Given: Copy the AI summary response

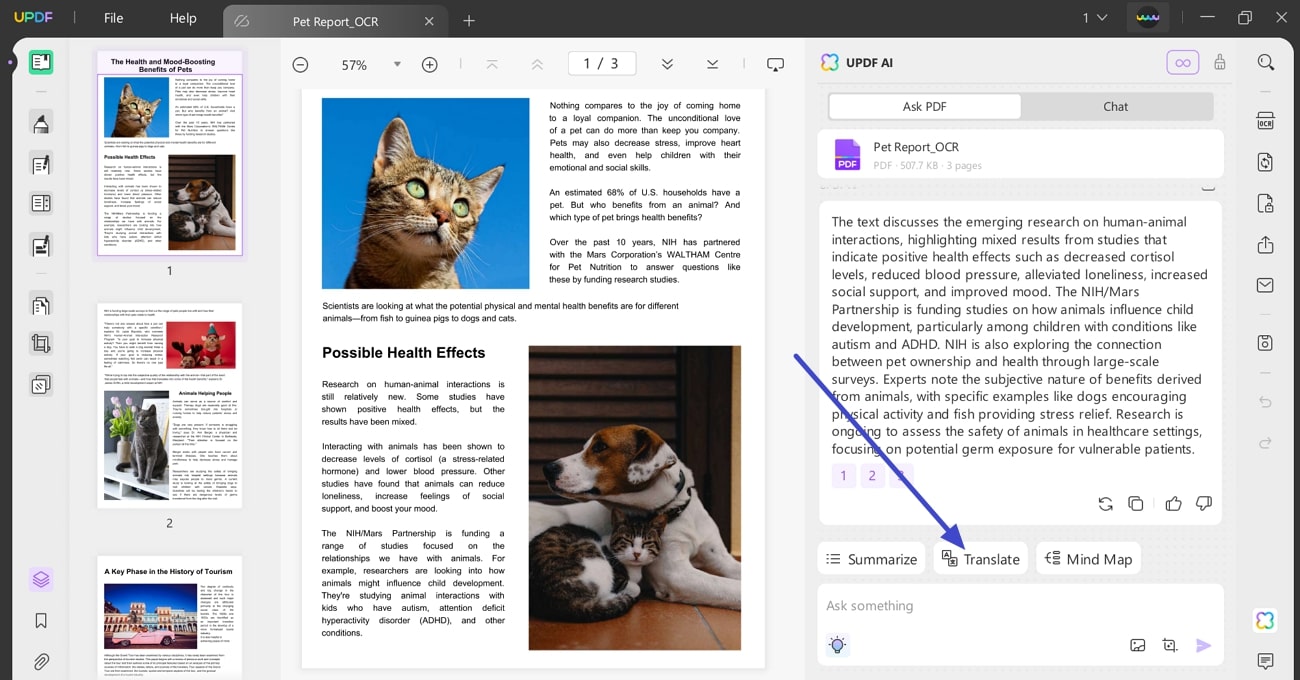Looking at the screenshot, I should click(x=1136, y=504).
